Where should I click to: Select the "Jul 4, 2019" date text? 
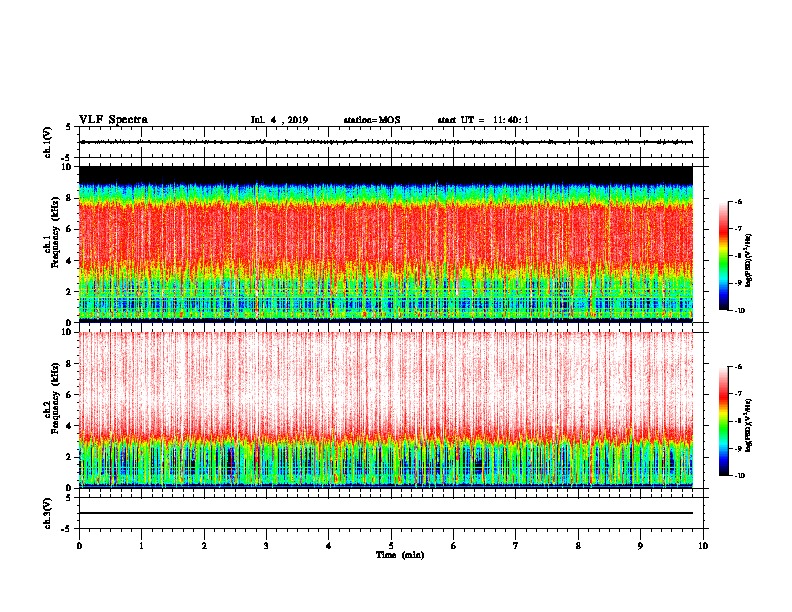point(279,120)
